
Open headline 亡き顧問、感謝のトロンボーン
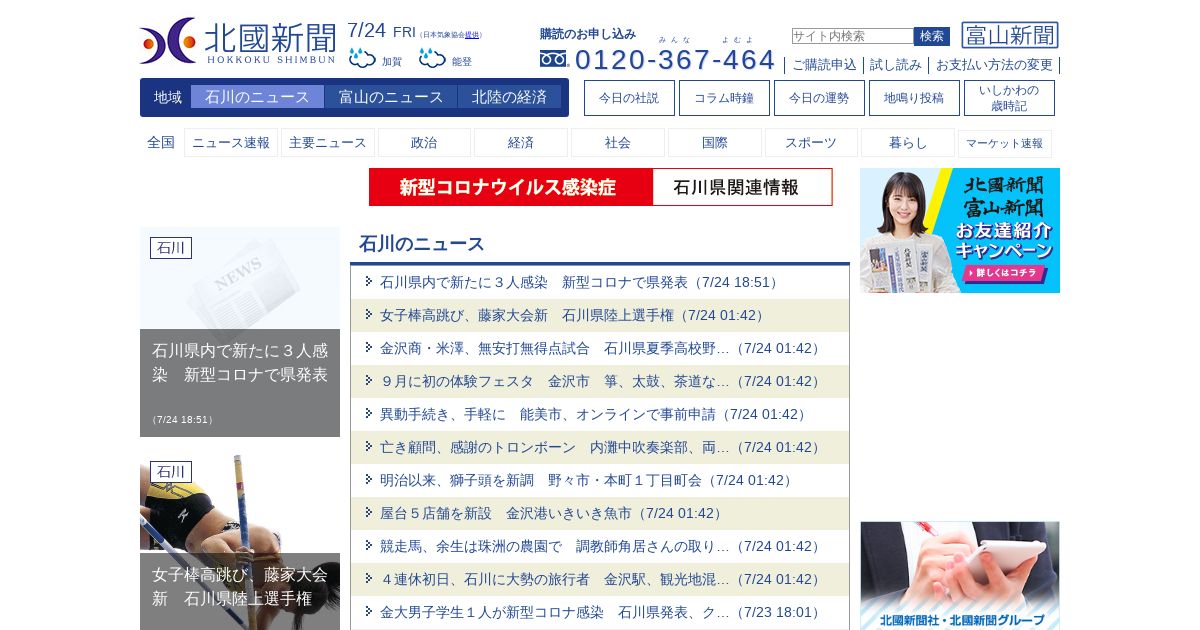(x=601, y=447)
